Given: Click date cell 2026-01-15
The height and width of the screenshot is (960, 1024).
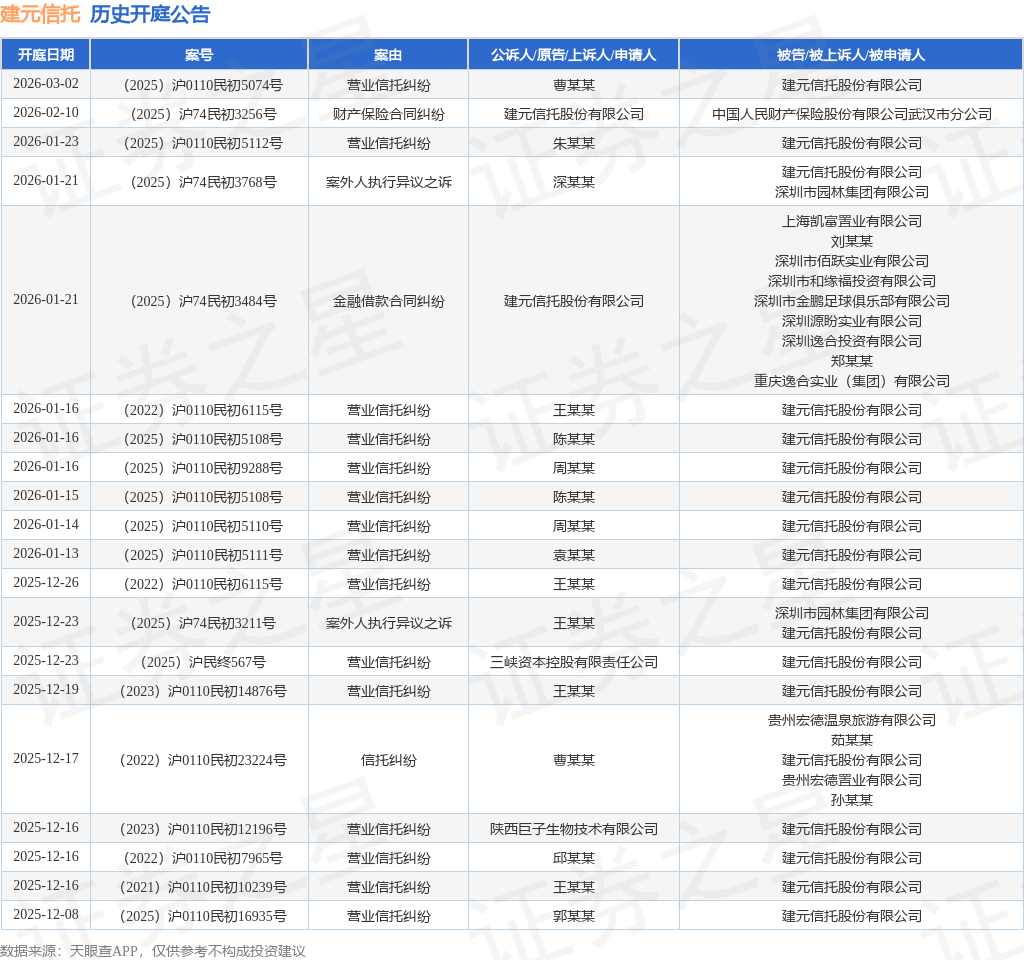Looking at the screenshot, I should coord(46,496).
